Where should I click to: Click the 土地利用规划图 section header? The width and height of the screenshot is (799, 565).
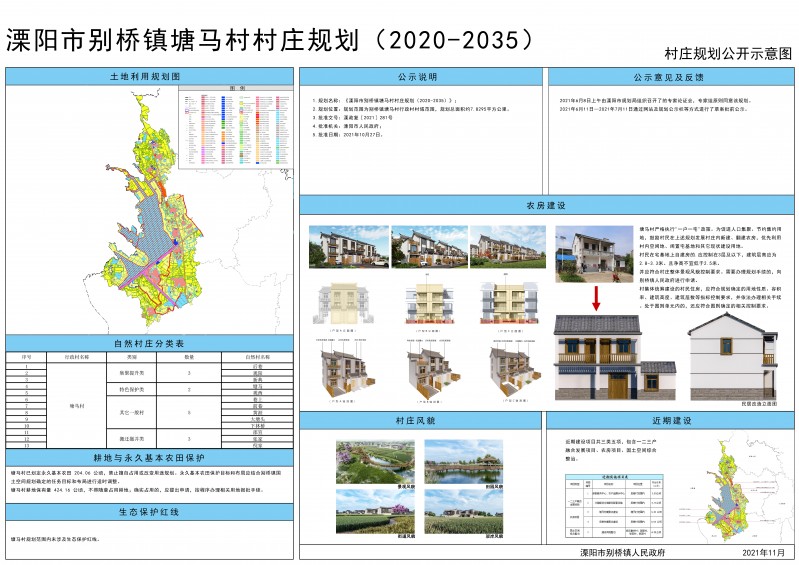point(149,77)
